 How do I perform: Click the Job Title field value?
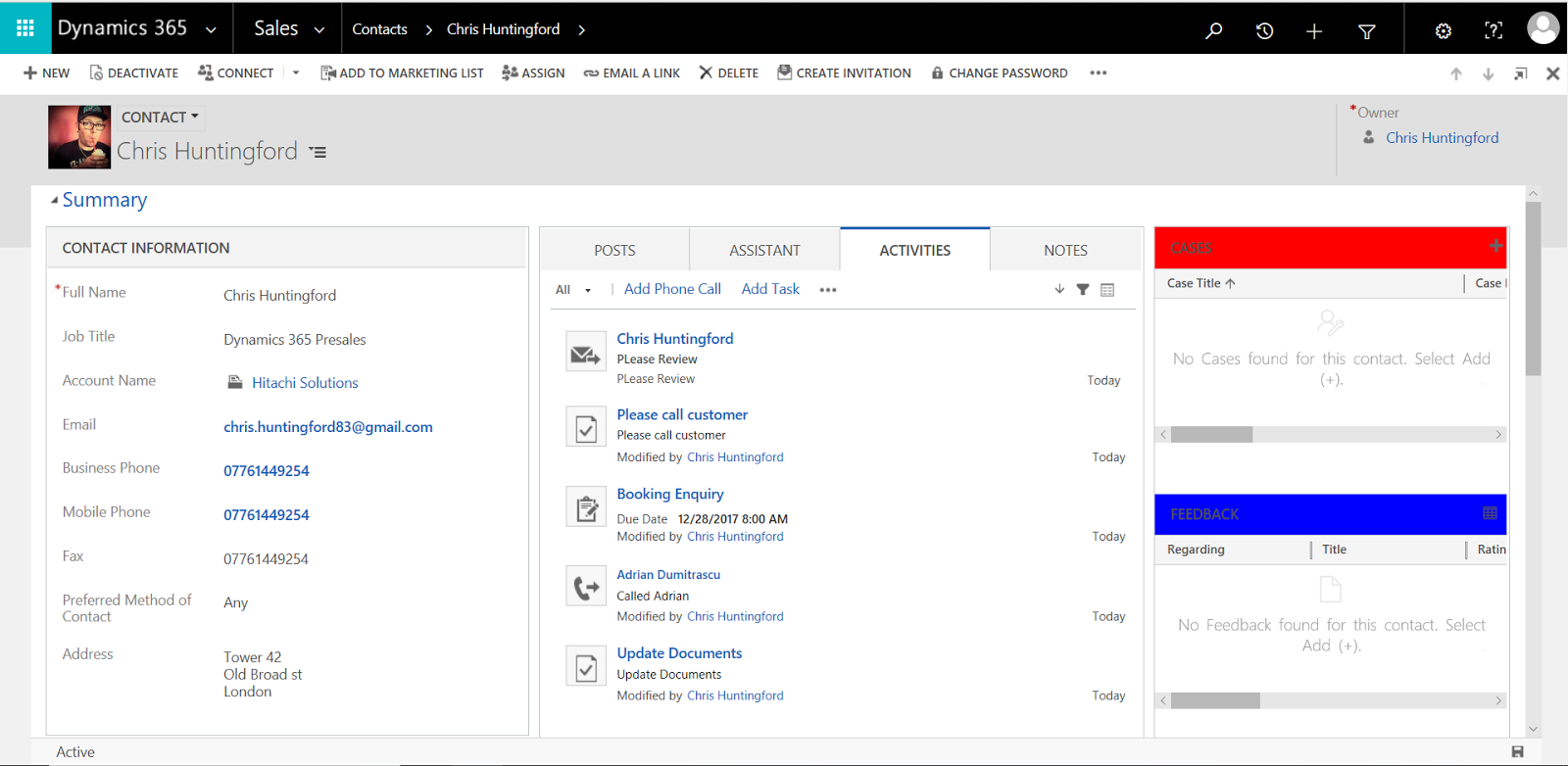(295, 340)
